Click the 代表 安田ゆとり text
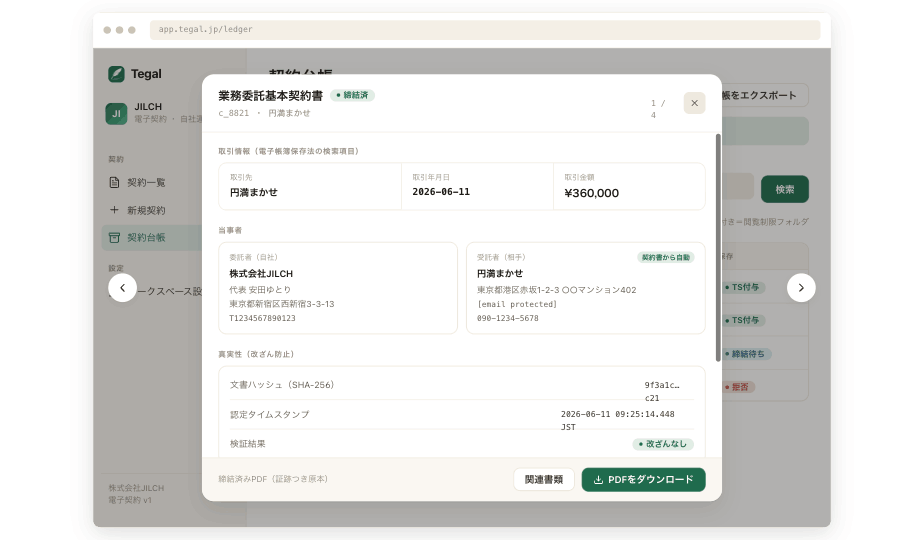The height and width of the screenshot is (540, 924). pyautogui.click(x=260, y=289)
